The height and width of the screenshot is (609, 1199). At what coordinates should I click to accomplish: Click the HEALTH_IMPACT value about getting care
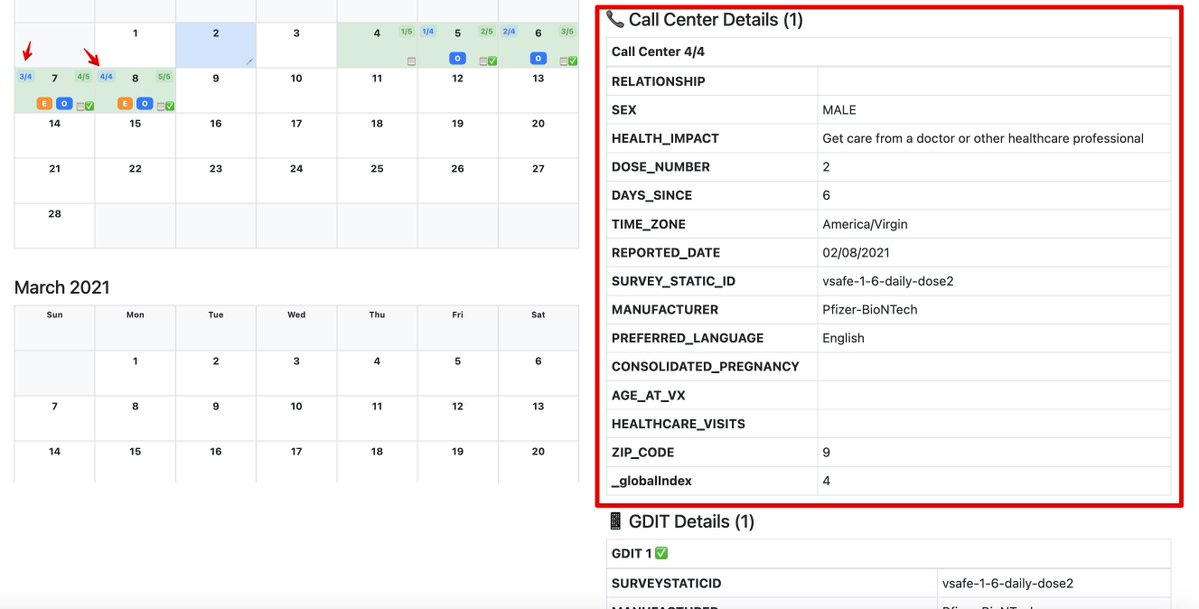[983, 138]
